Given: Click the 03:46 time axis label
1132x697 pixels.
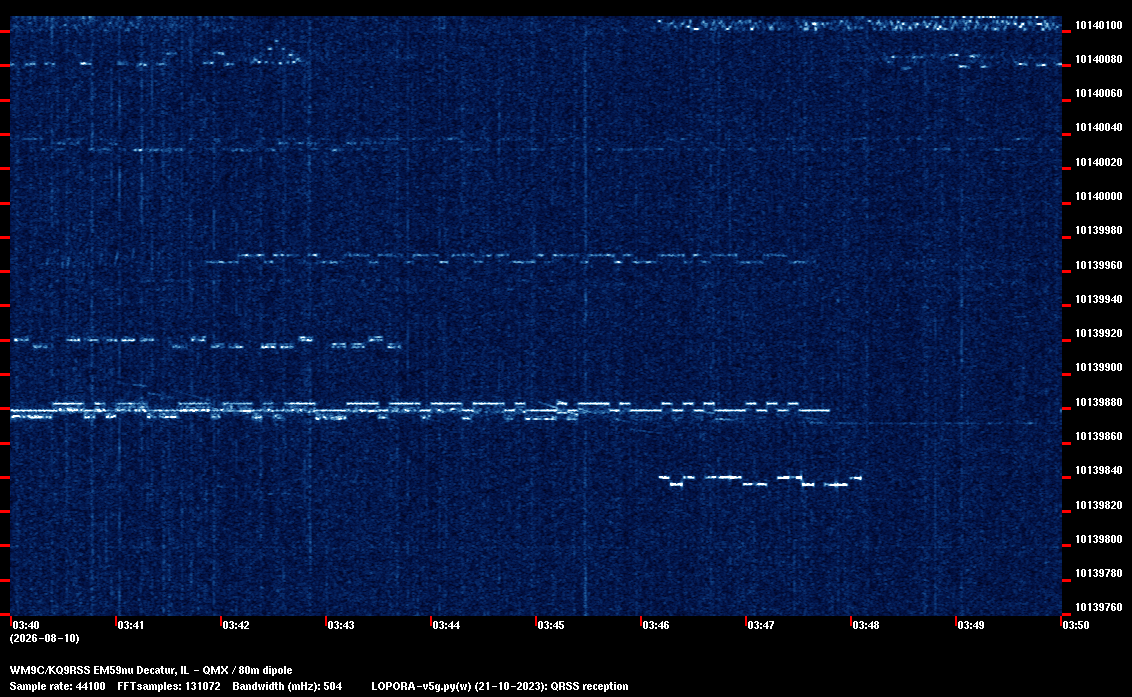Looking at the screenshot, I should pos(656,625).
